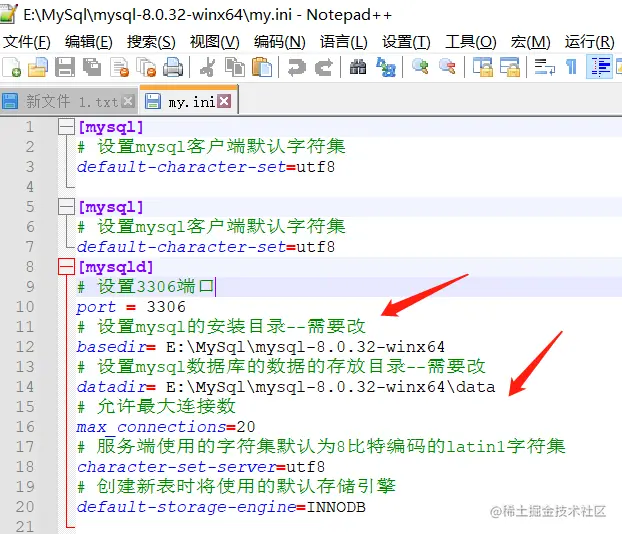Collapse the [mysql] fold on line 1
The image size is (622, 534).
66,127
